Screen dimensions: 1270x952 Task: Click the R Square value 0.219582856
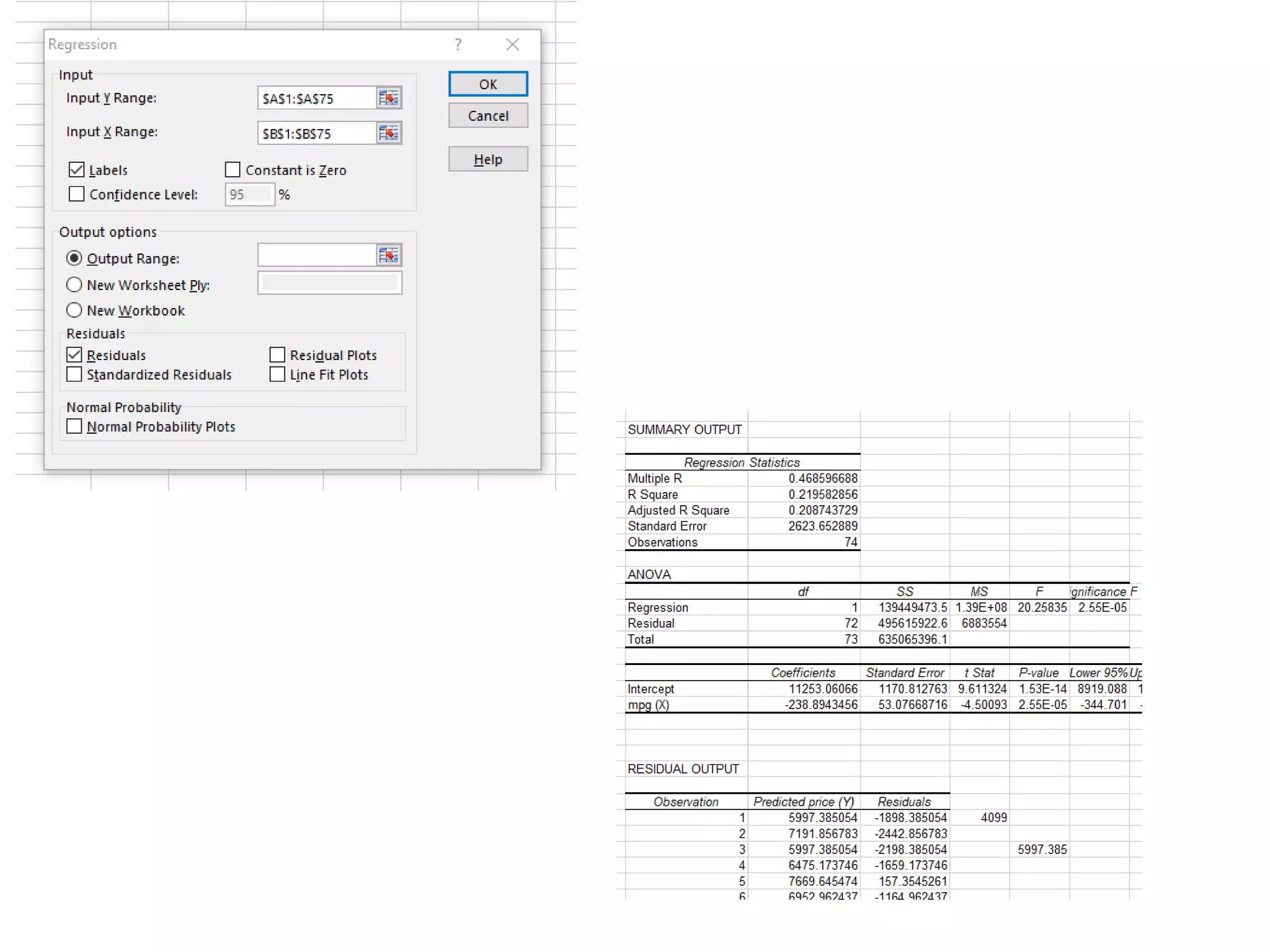804,495
